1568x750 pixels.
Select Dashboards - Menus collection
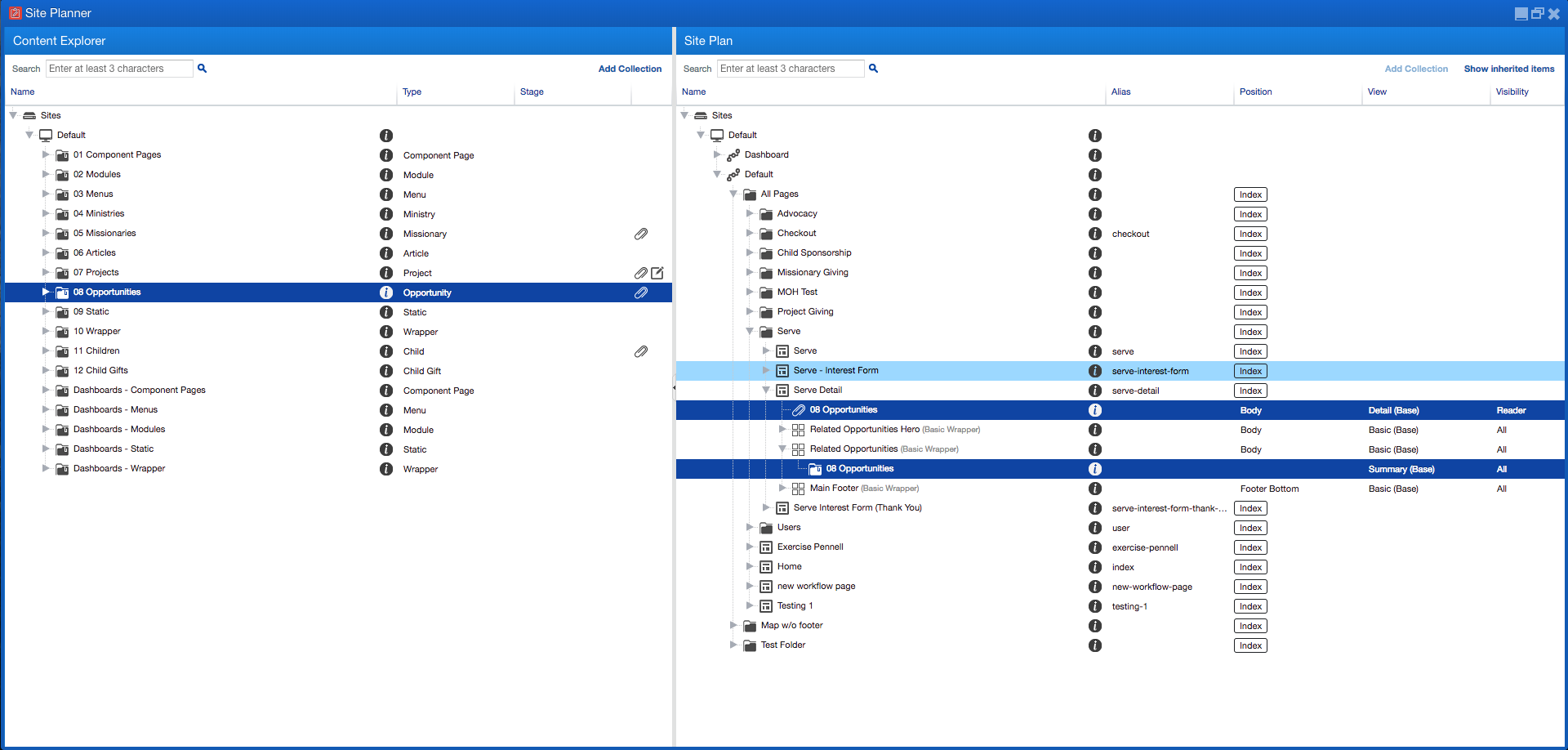(x=115, y=409)
